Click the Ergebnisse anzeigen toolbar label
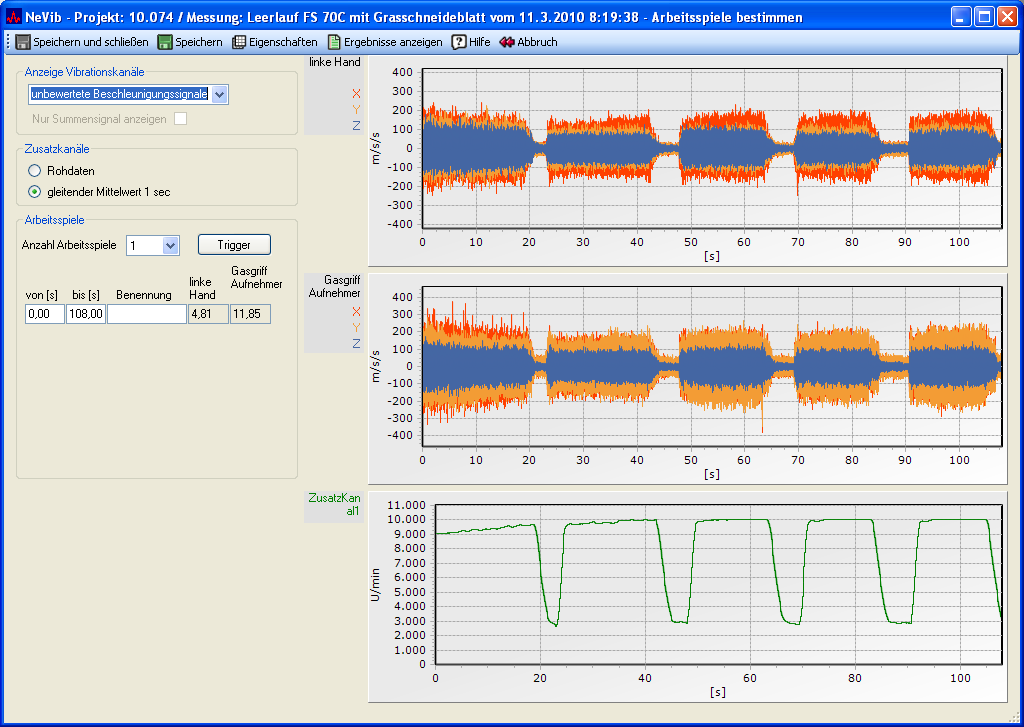Viewport: 1024px width, 727px height. [x=393, y=42]
